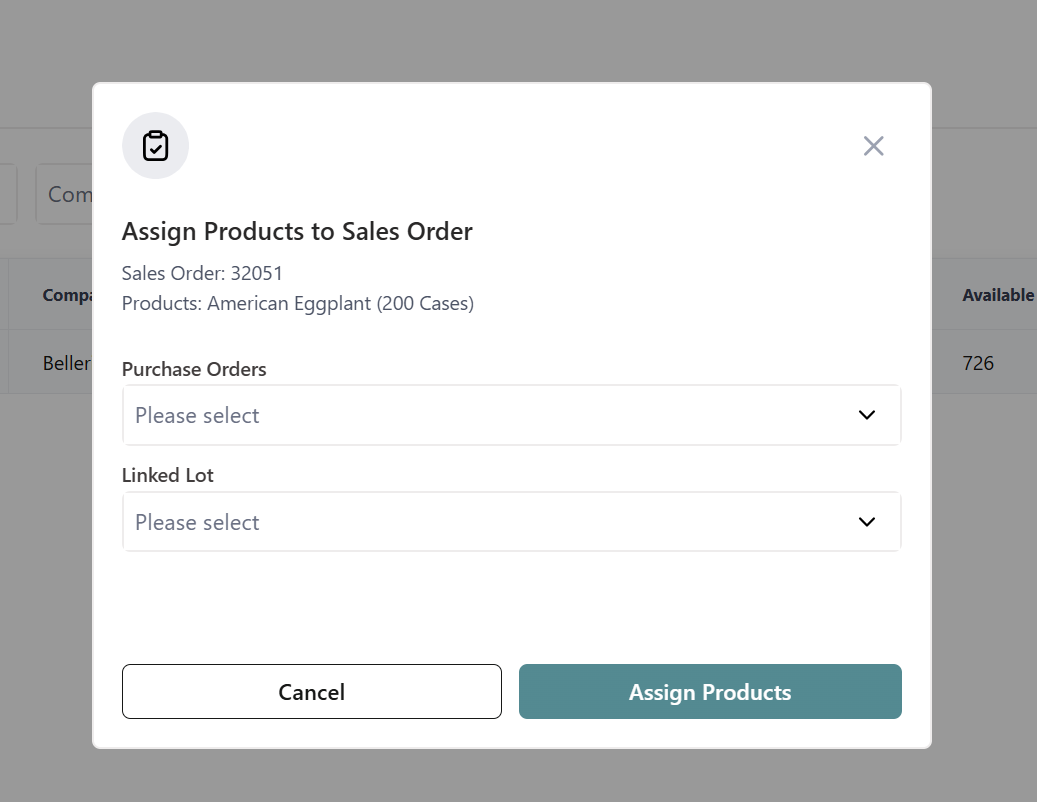Open the Purchase Orders dropdown field
Viewport: 1037px width, 802px height.
[x=490, y=415]
